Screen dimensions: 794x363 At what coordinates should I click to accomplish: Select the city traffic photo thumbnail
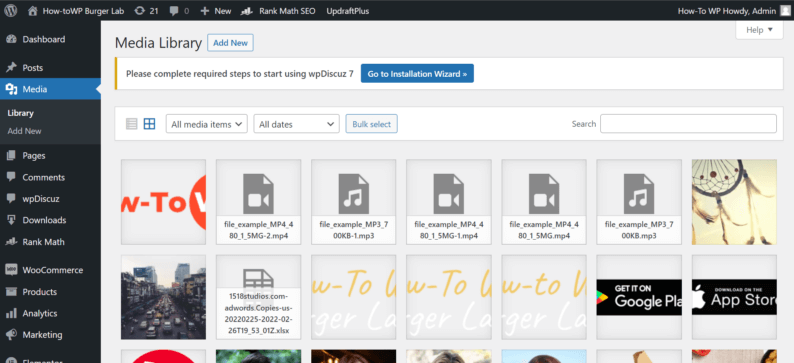[164, 297]
